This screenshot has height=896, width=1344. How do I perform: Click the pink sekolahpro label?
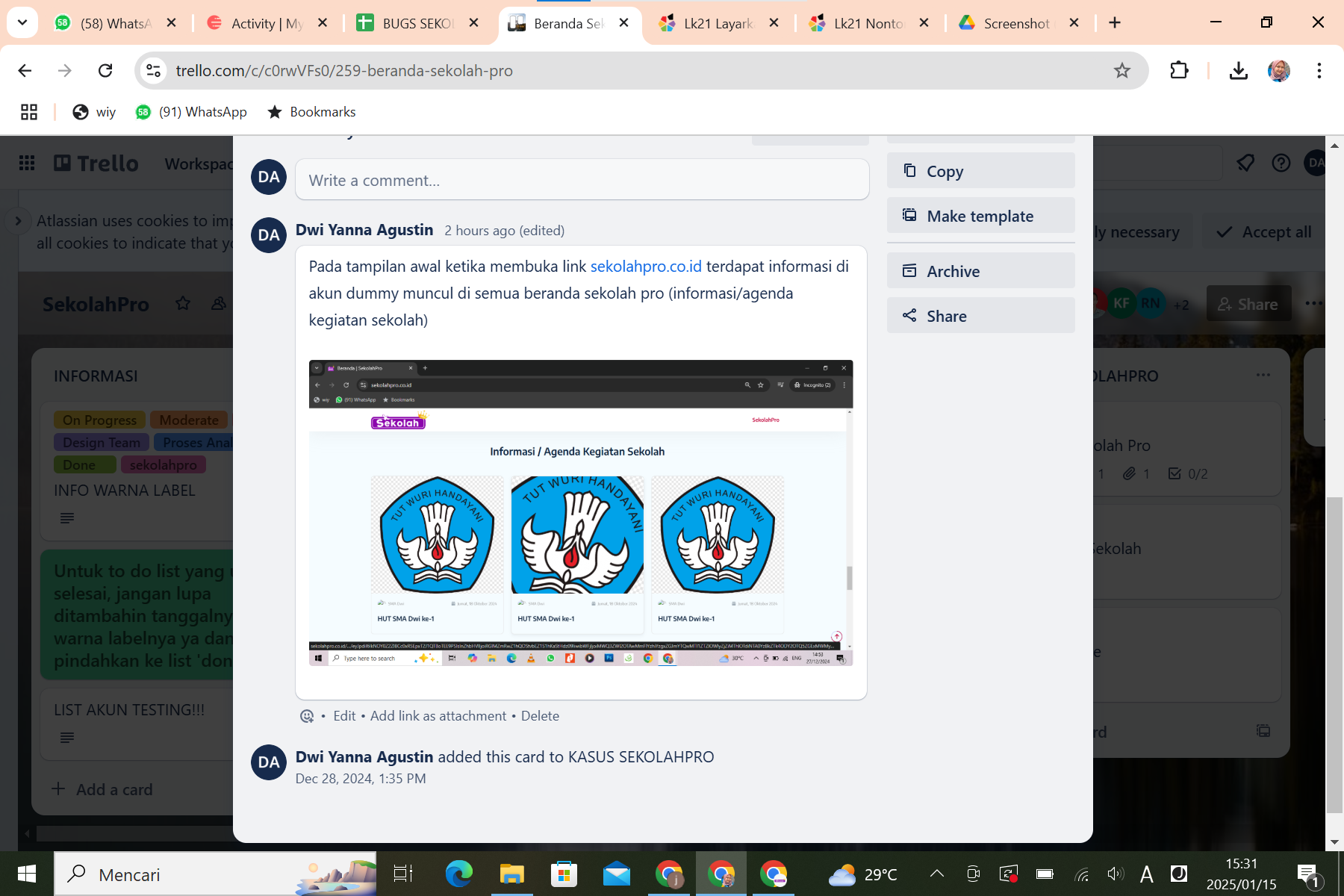click(163, 464)
